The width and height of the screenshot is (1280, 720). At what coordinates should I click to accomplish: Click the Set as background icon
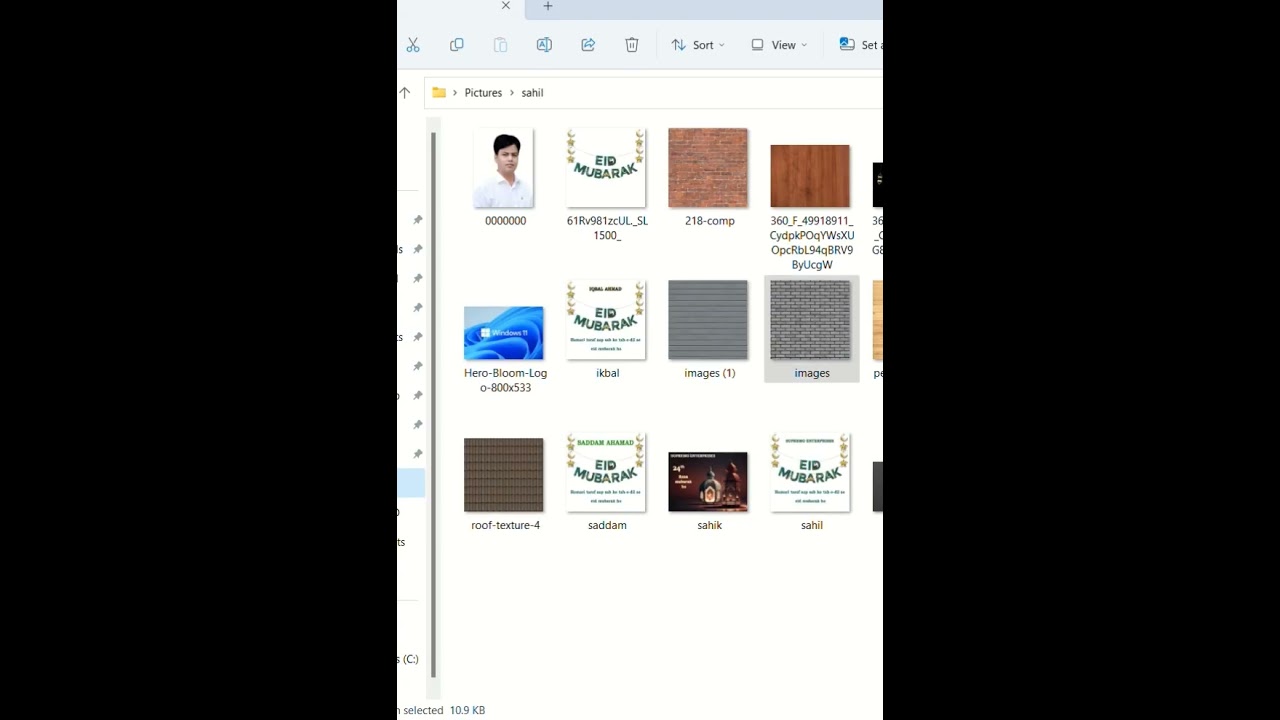click(x=847, y=45)
